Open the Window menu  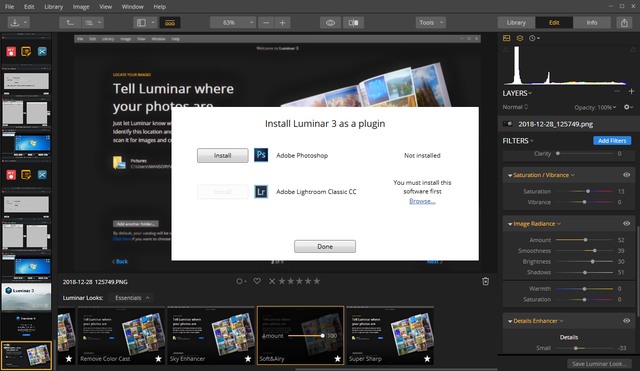pyautogui.click(x=133, y=7)
